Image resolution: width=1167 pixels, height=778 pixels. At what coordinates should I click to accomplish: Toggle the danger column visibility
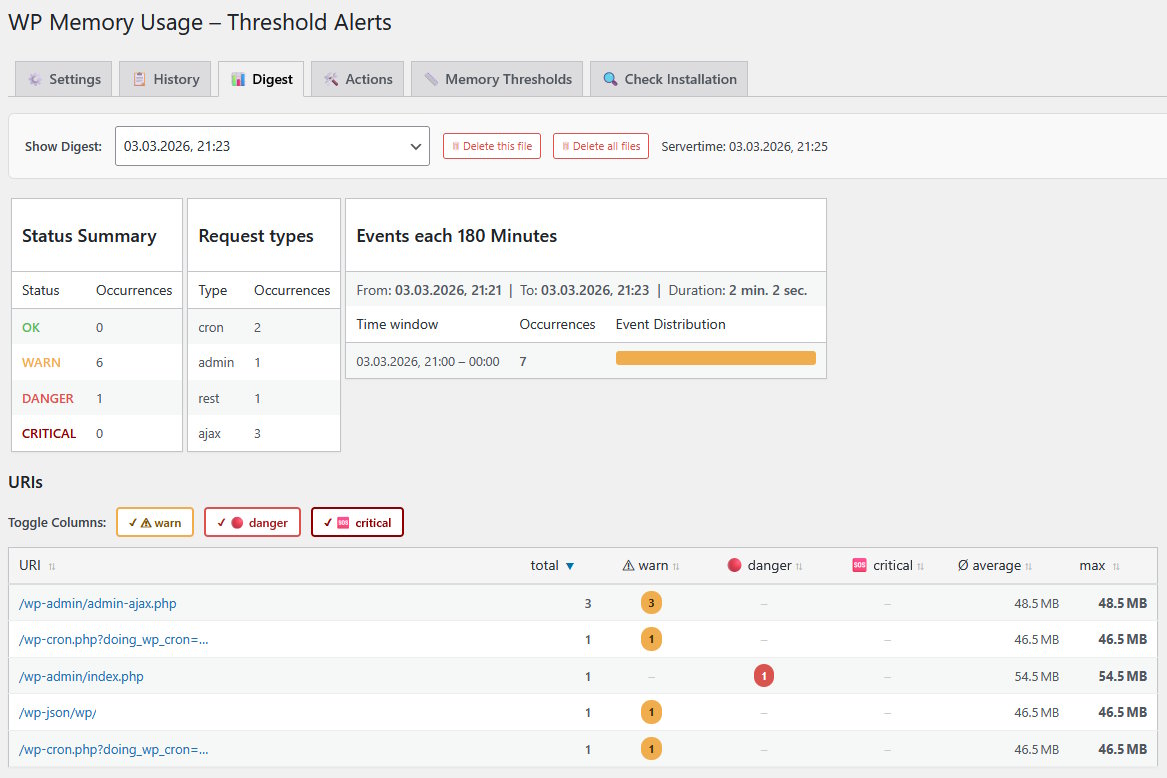[x=252, y=521]
